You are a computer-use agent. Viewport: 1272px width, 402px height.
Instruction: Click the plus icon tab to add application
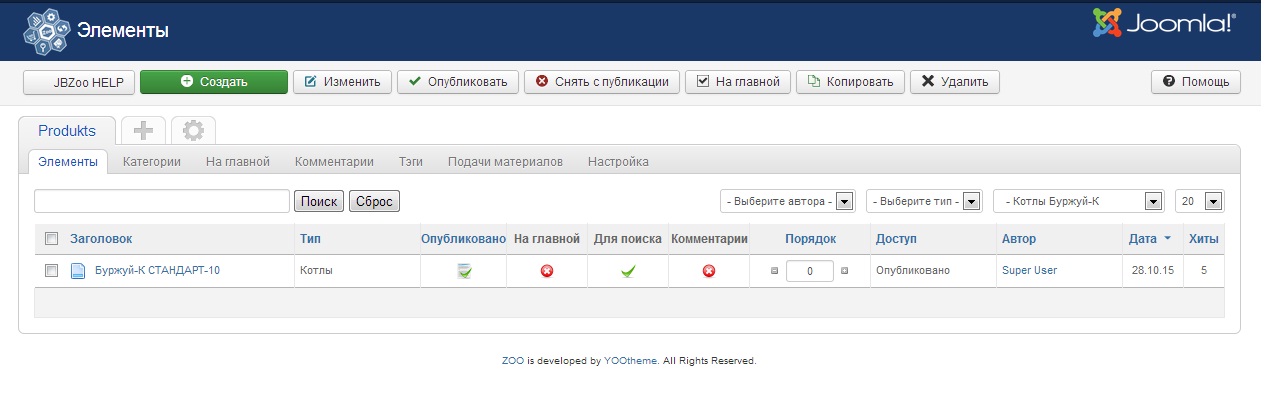click(143, 131)
